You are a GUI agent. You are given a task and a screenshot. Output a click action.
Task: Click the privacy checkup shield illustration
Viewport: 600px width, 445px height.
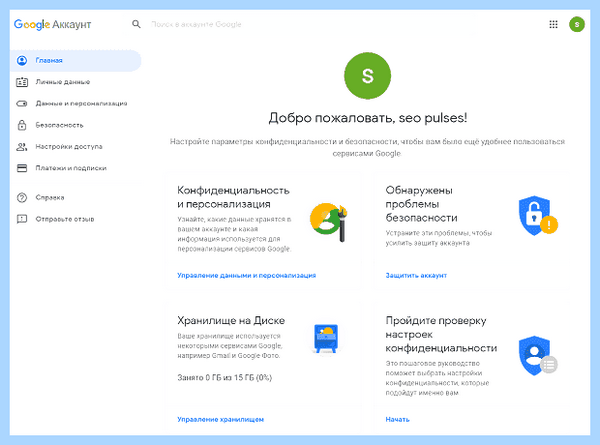[x=538, y=356]
